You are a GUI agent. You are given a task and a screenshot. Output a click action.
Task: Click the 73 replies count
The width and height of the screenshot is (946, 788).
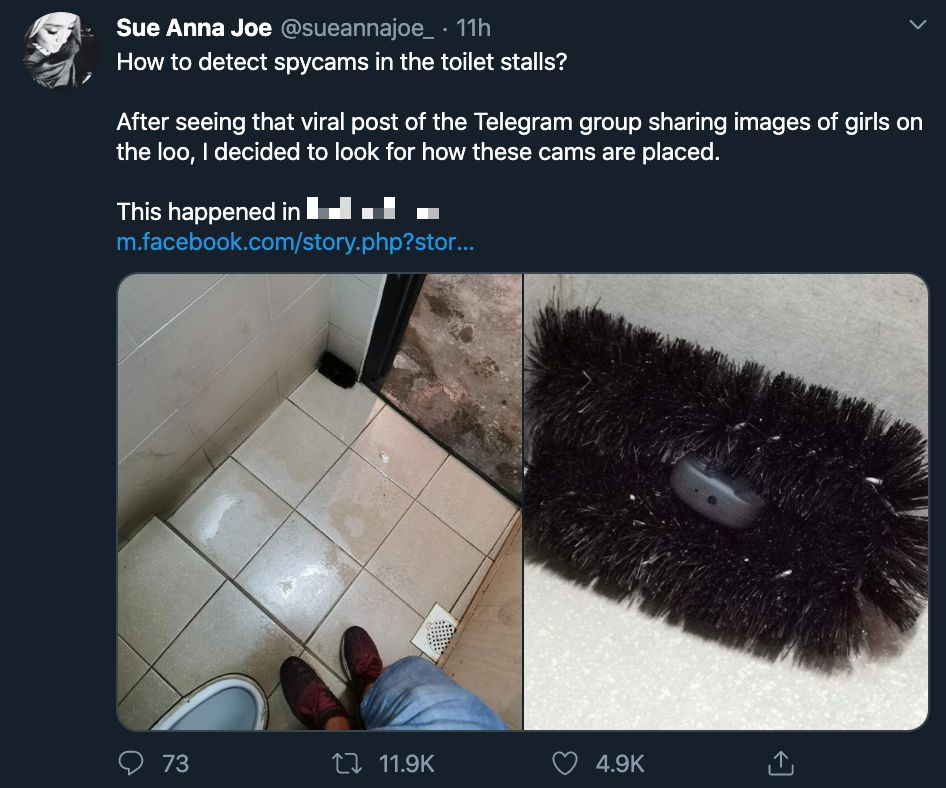click(x=176, y=764)
